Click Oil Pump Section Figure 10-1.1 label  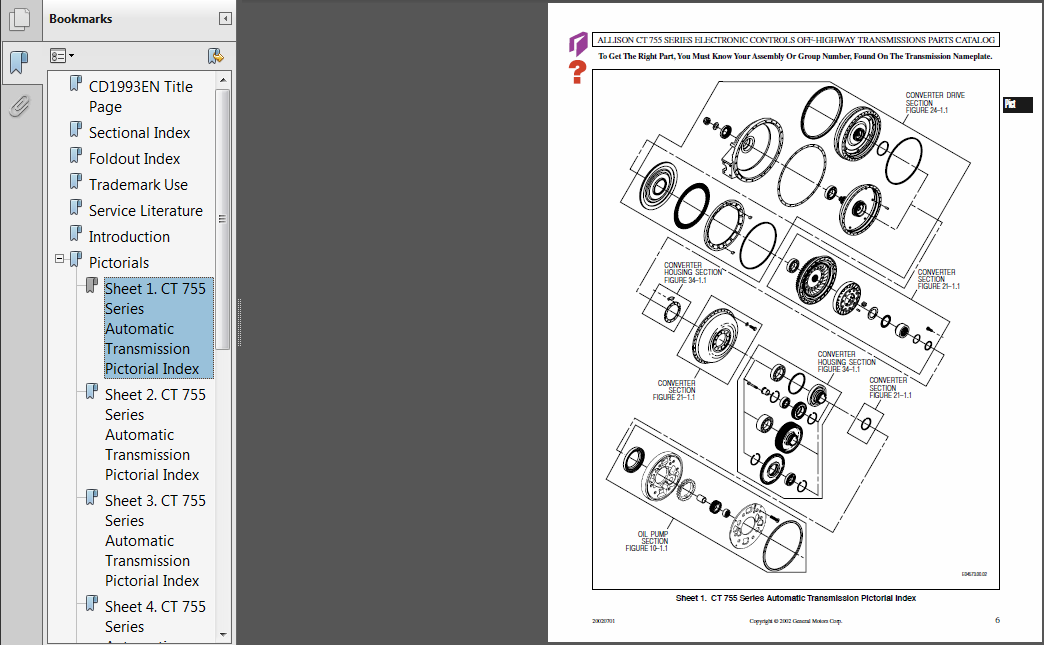coord(647,541)
